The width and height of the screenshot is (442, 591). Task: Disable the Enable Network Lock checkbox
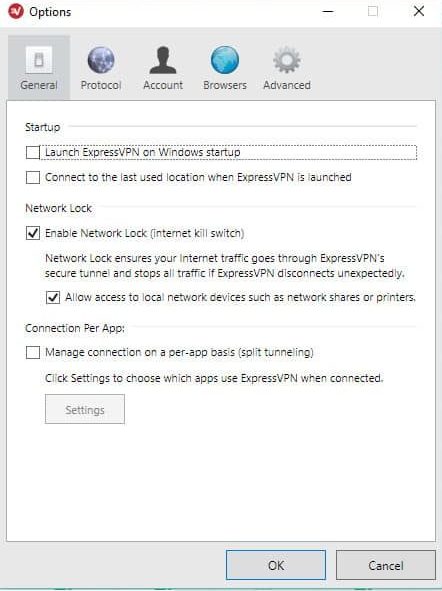(x=33, y=233)
